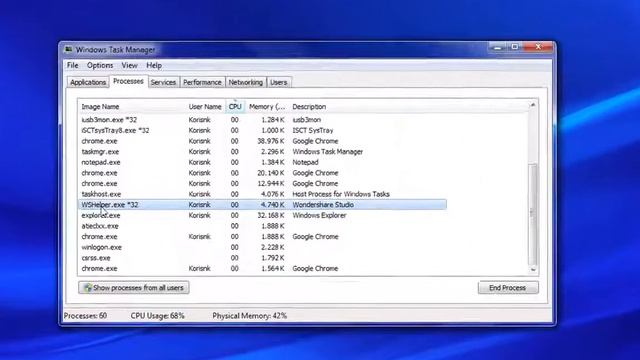Click Host Process for Windows Tasks description

click(341, 194)
